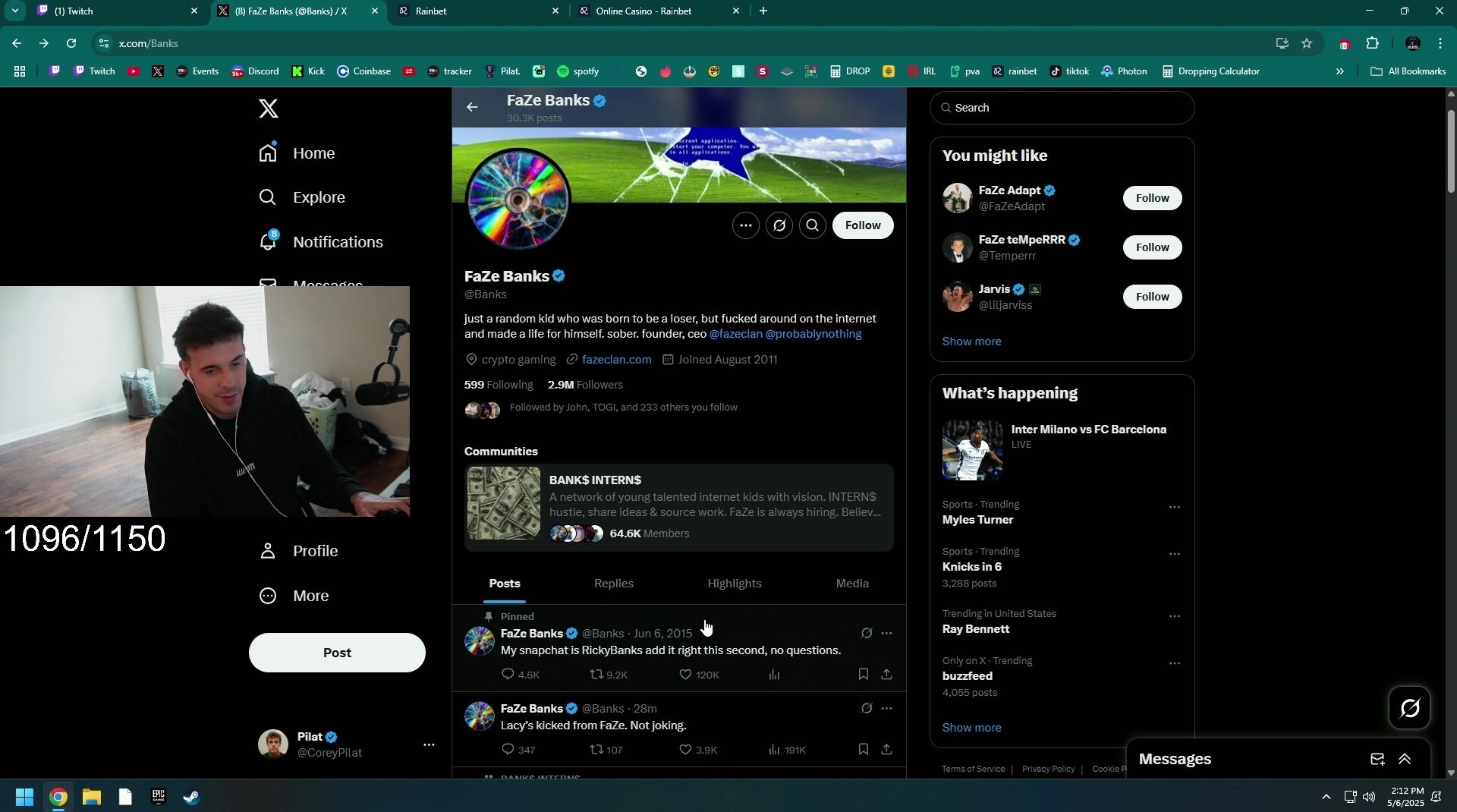Open FaZe Banks profile more options

click(746, 225)
